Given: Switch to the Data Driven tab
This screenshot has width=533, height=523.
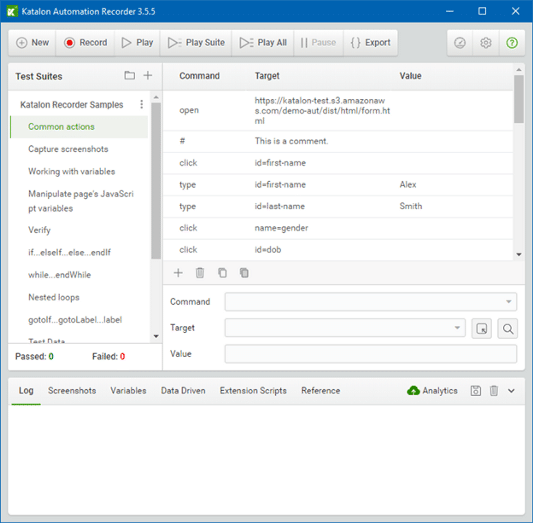Looking at the screenshot, I should point(183,391).
